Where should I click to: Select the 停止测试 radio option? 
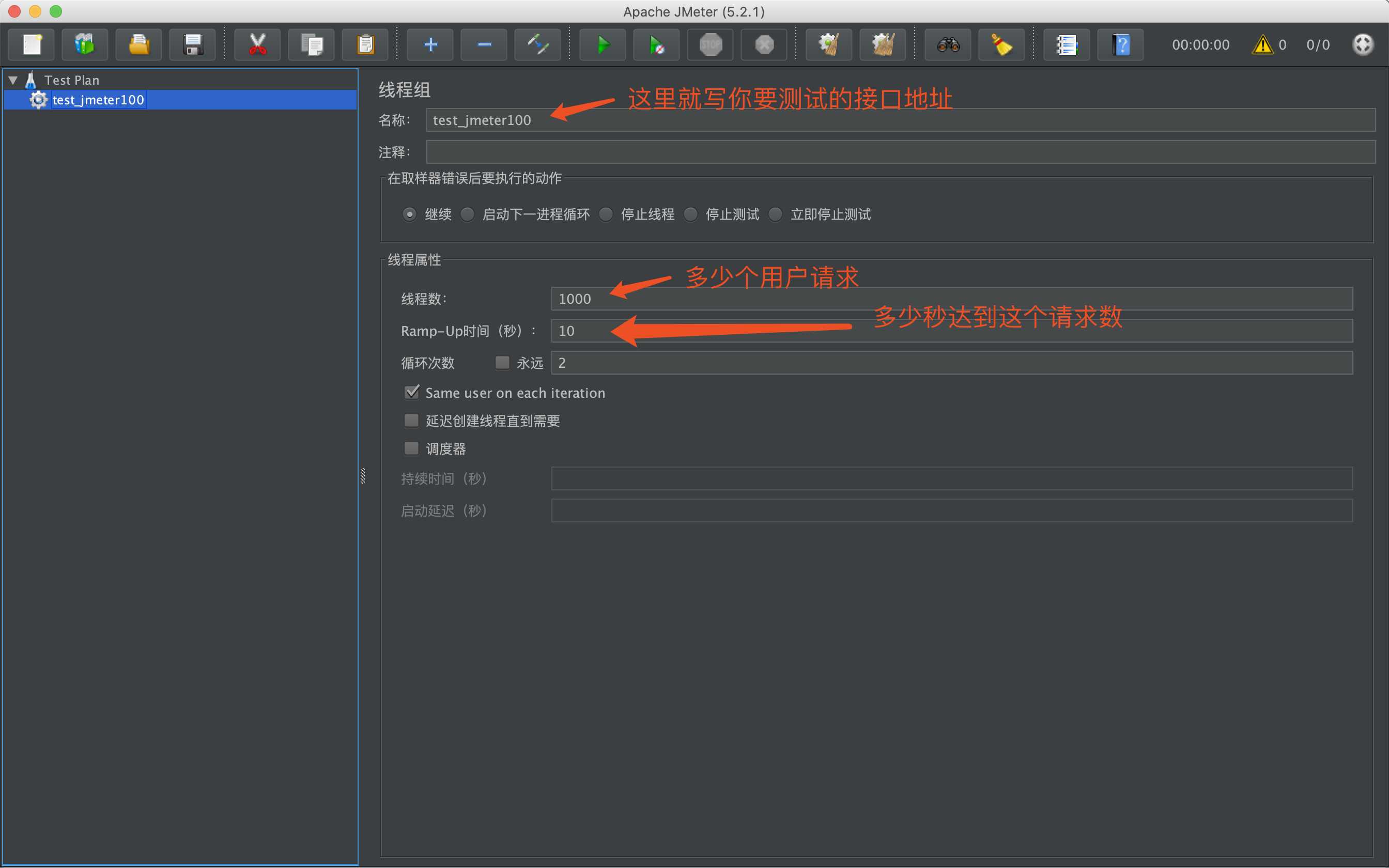tap(691, 214)
